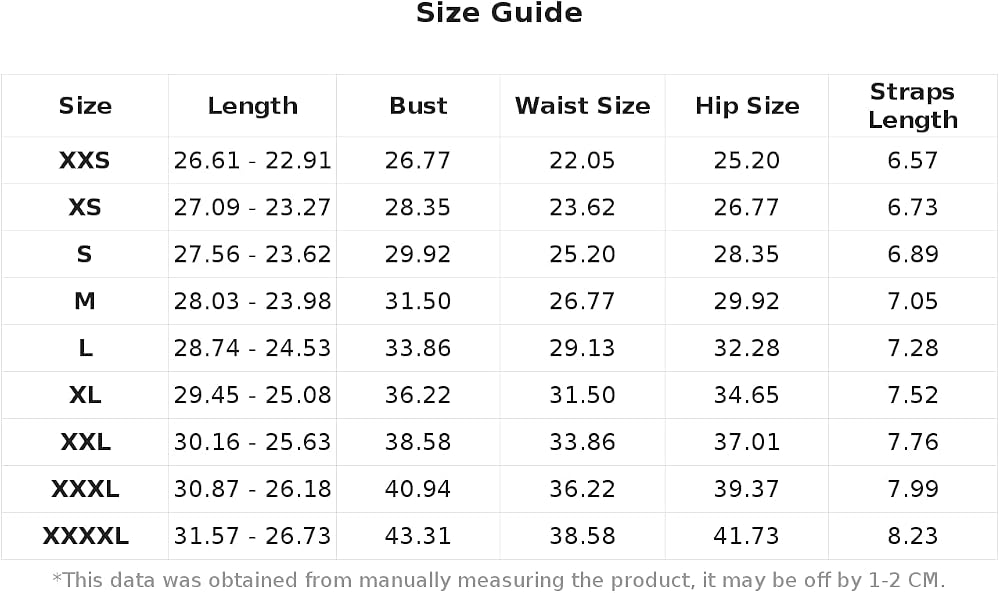Select the length cell 28.74 - 24.53
Image resolution: width=1000 pixels, height=593 pixels.
[253, 348]
